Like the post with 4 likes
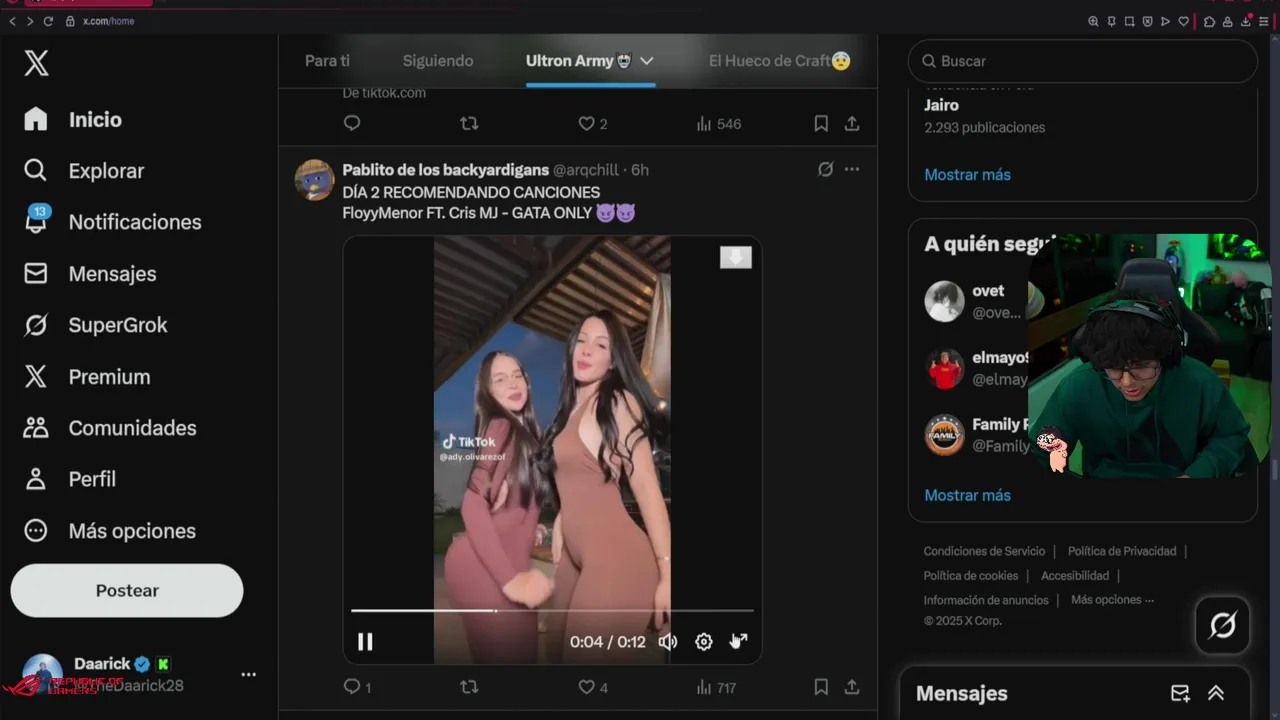The width and height of the screenshot is (1280, 720). [x=593, y=687]
